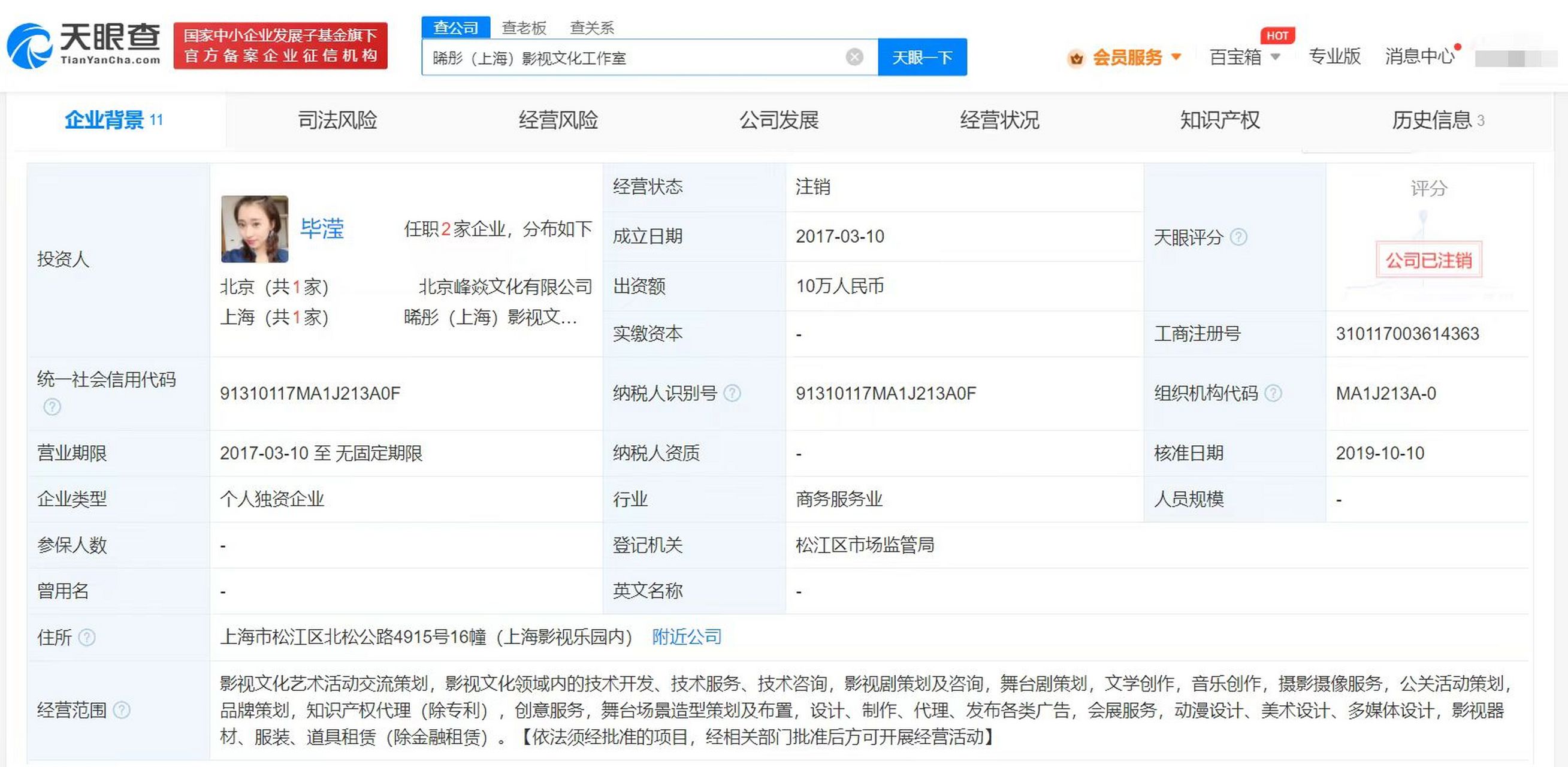Click the 天眼一下 search button
The image size is (1568, 767).
pyautogui.click(x=922, y=57)
